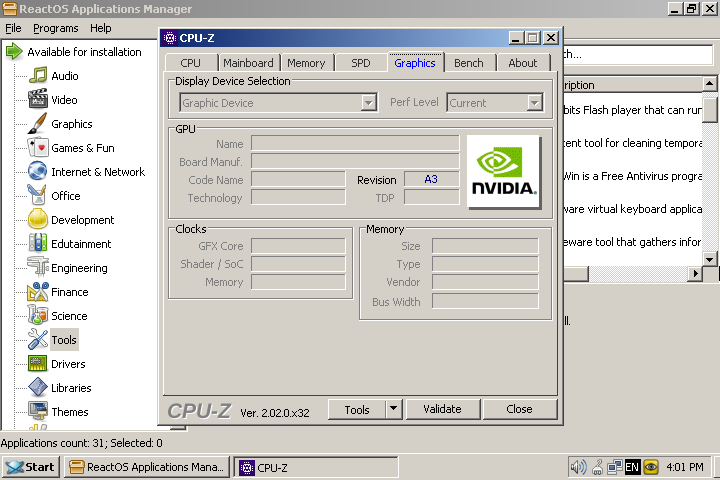This screenshot has width=720, height=480.
Task: Minimize the CPU-Z window
Action: click(516, 38)
